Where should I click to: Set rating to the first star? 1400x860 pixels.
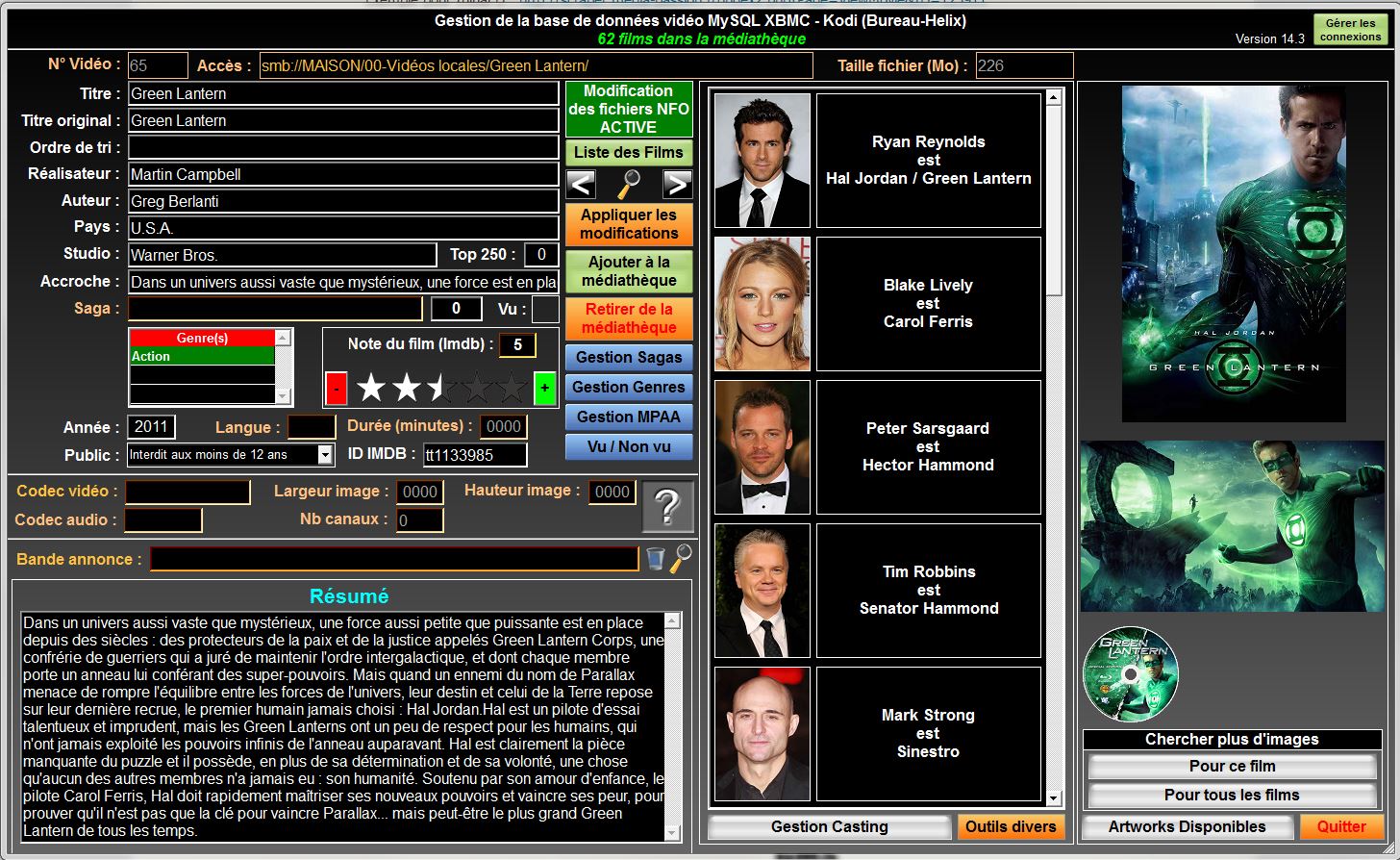(371, 389)
